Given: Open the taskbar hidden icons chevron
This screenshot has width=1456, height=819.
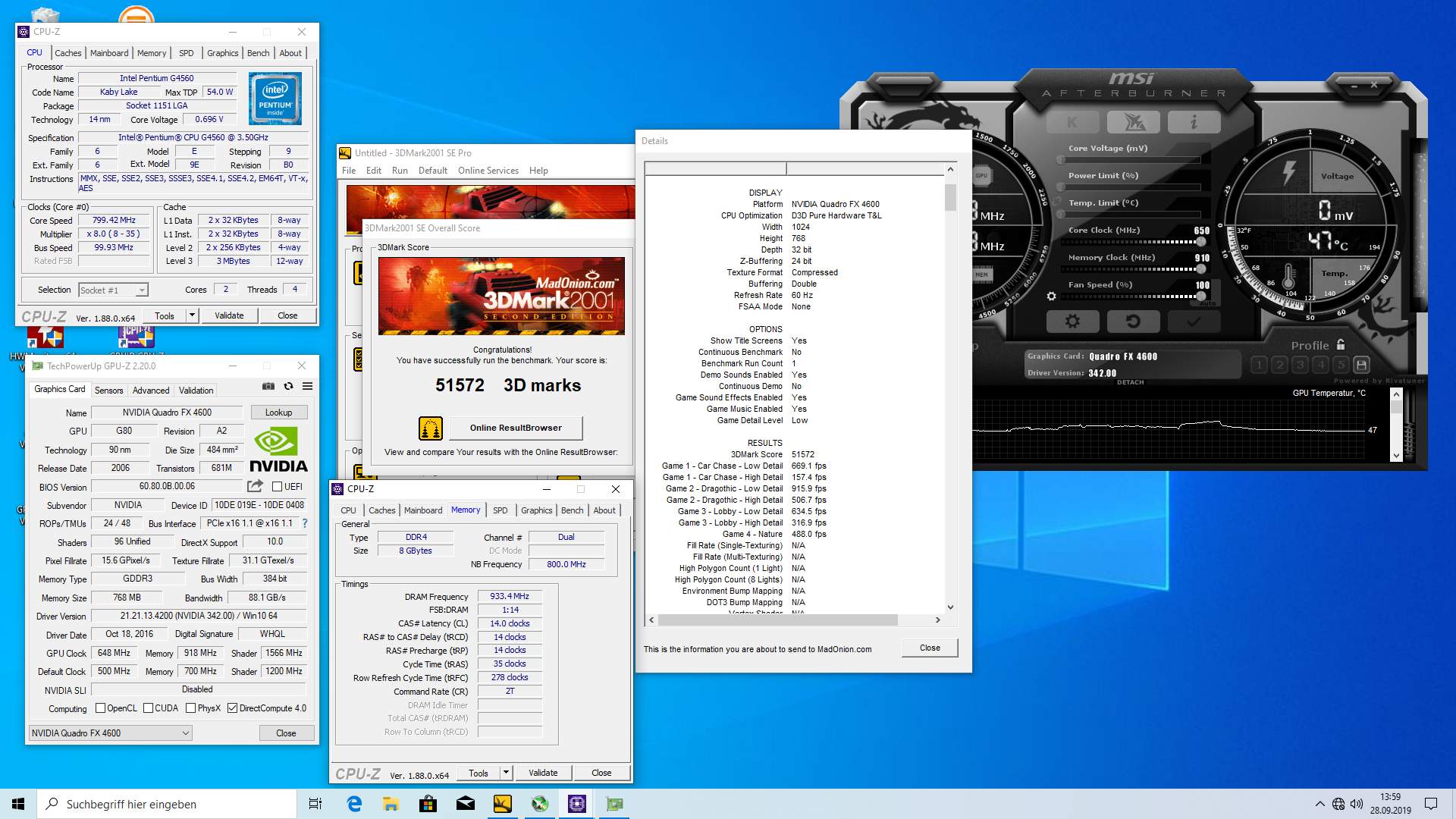Looking at the screenshot, I should tap(1319, 804).
